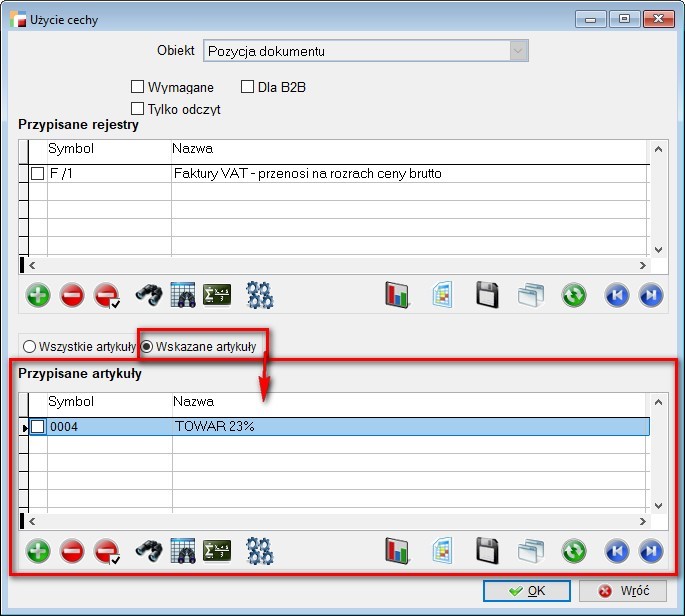Tick the Tylko odczyt checkbox
Viewport: 685px width, 616px height.
[x=138, y=108]
